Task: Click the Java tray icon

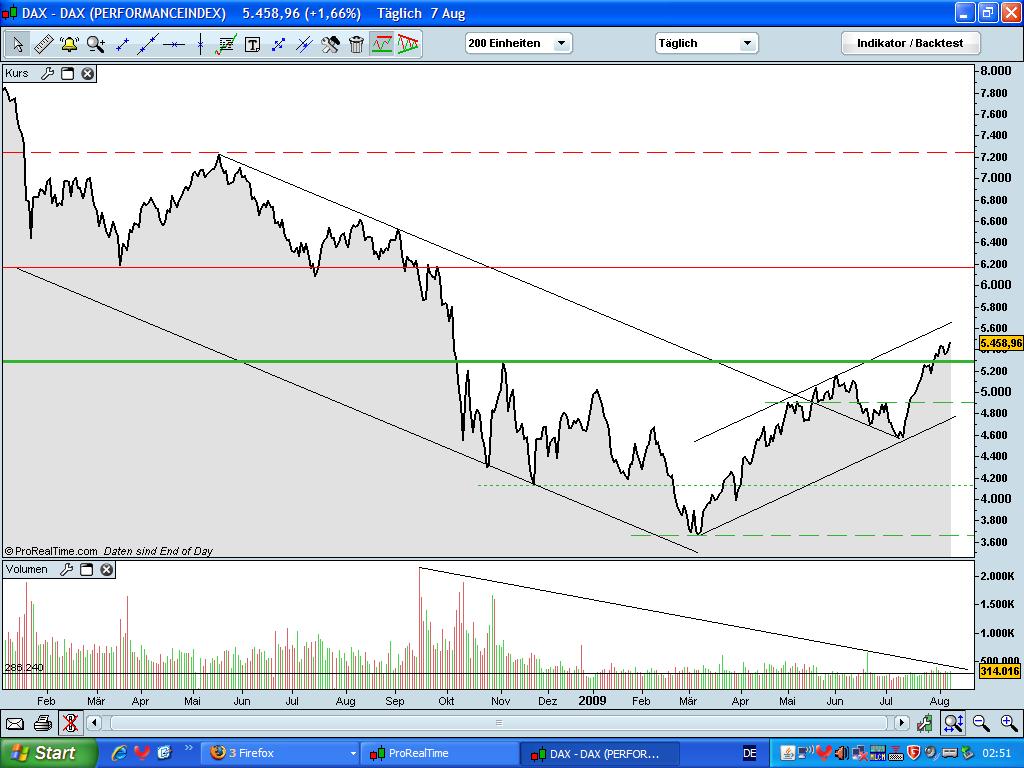Action: click(x=788, y=753)
